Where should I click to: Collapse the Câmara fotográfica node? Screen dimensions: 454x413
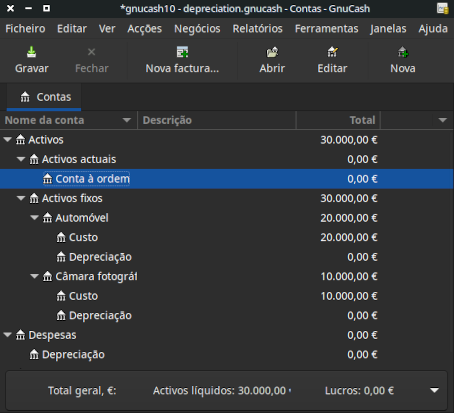point(34,276)
